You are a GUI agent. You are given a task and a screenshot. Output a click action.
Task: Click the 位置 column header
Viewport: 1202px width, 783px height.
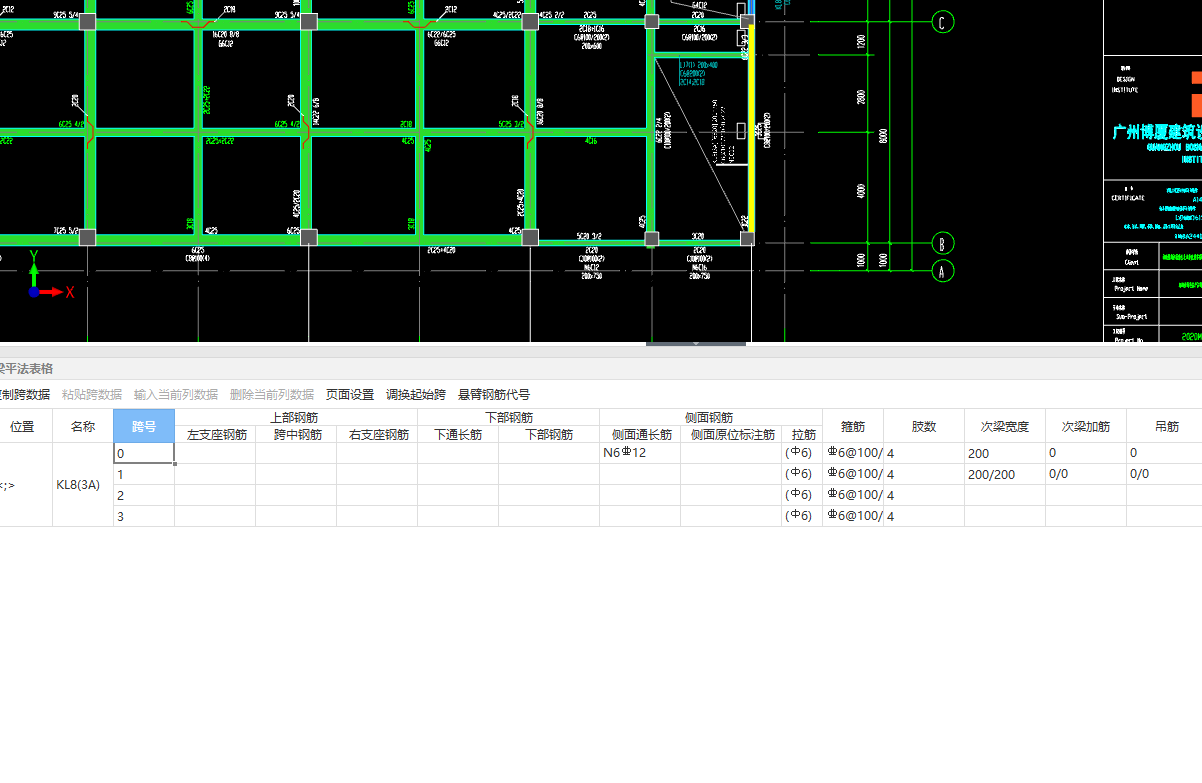pos(22,426)
